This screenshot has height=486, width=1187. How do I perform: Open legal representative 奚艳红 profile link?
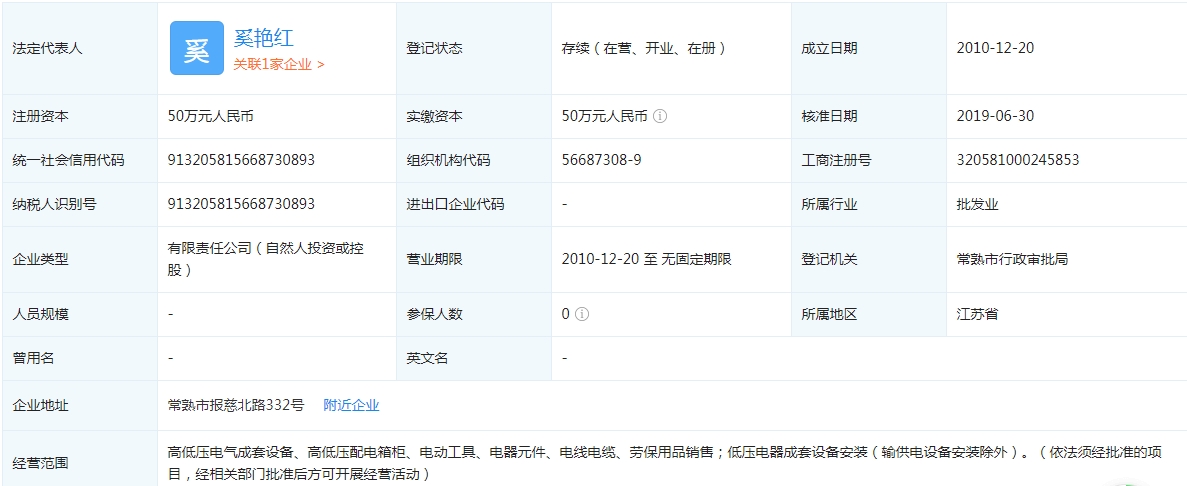263,38
